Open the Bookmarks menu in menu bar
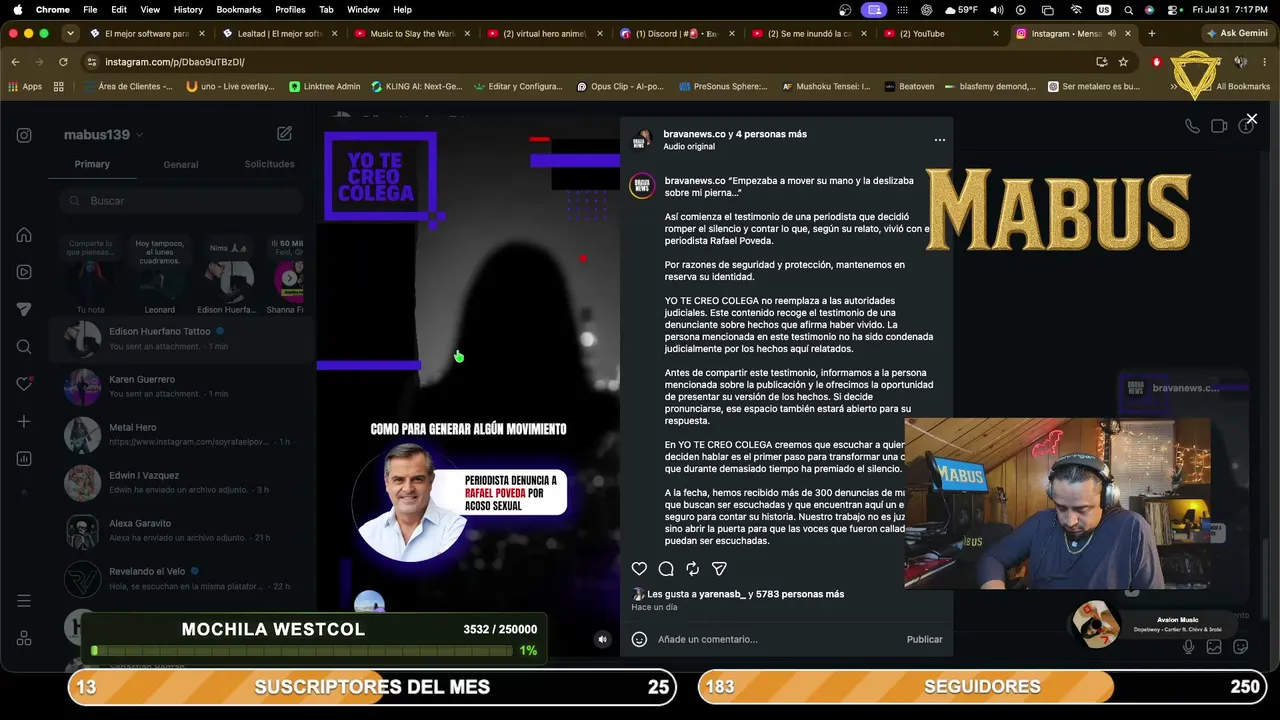1280x720 pixels. click(239, 9)
